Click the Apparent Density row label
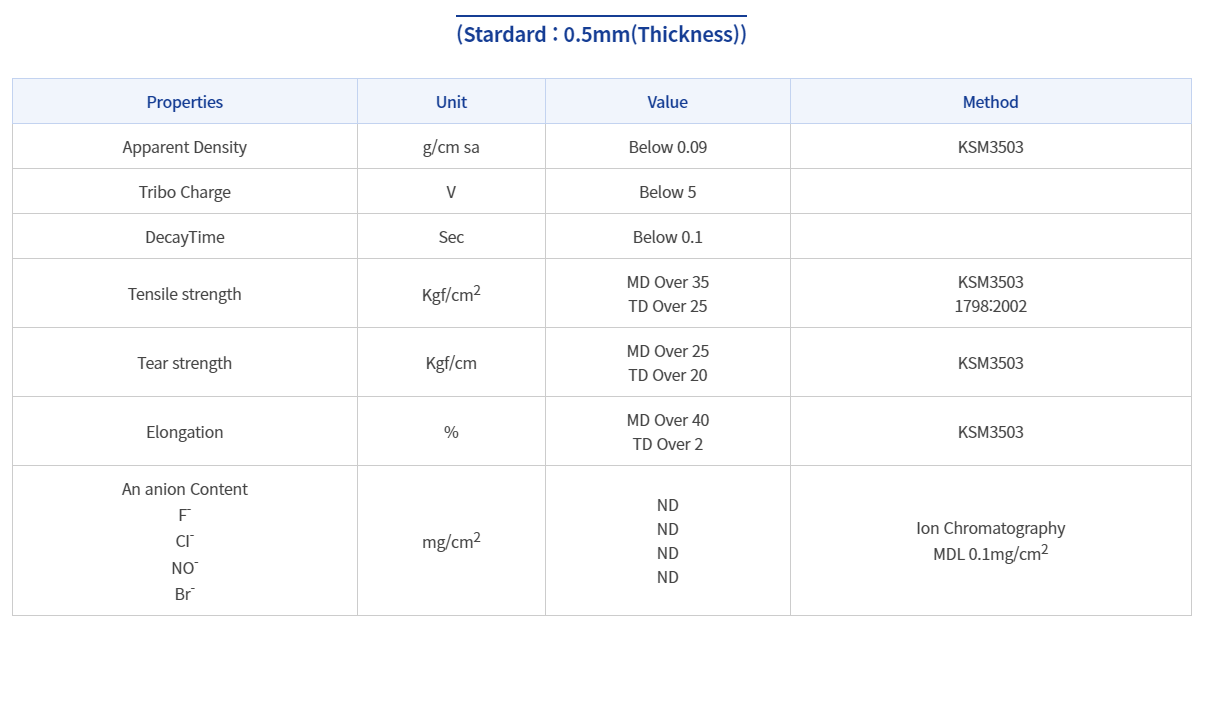This screenshot has width=1205, height=728. click(x=185, y=147)
